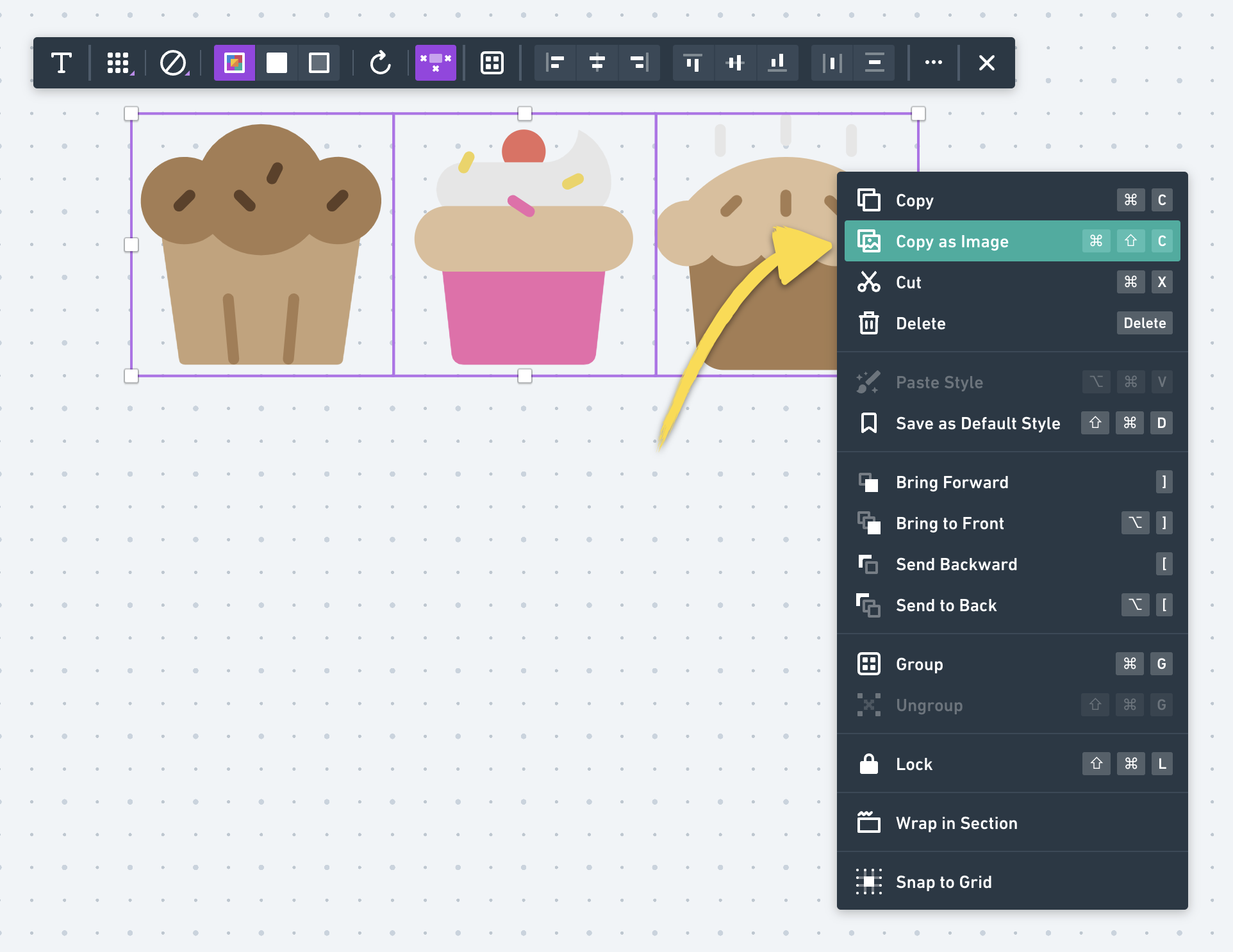Distribute objects horizontally
Image resolution: width=1233 pixels, height=952 pixels.
coord(832,63)
